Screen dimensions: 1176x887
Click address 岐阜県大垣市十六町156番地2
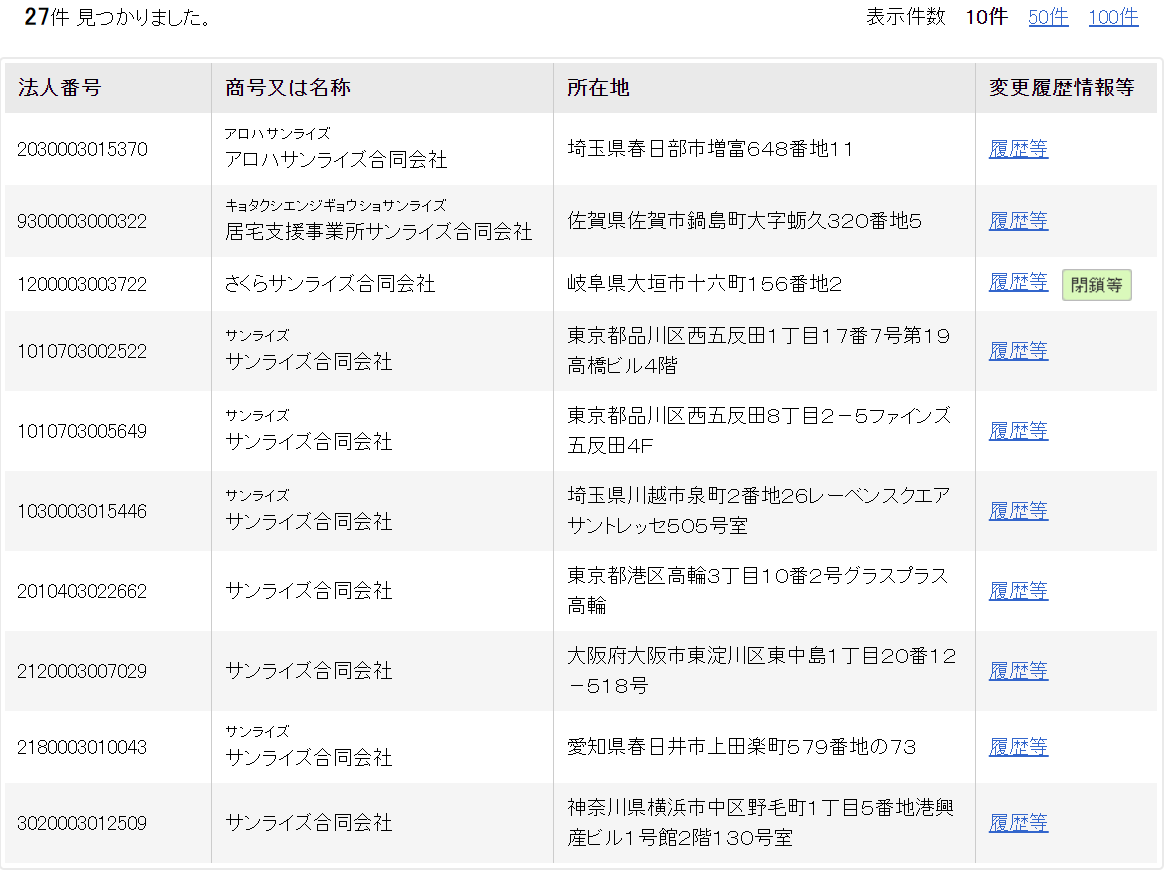click(704, 283)
